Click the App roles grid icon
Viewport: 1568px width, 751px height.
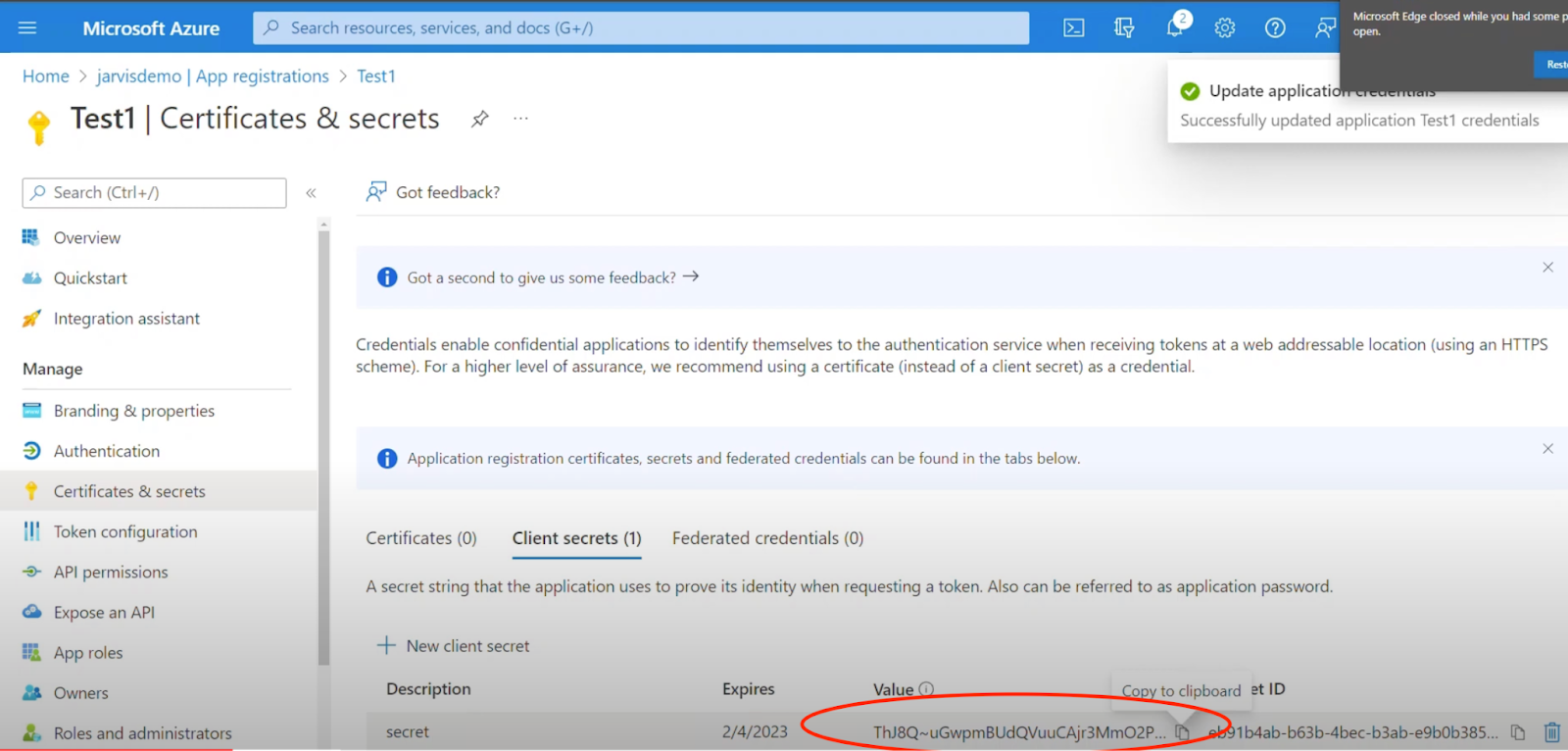point(31,652)
